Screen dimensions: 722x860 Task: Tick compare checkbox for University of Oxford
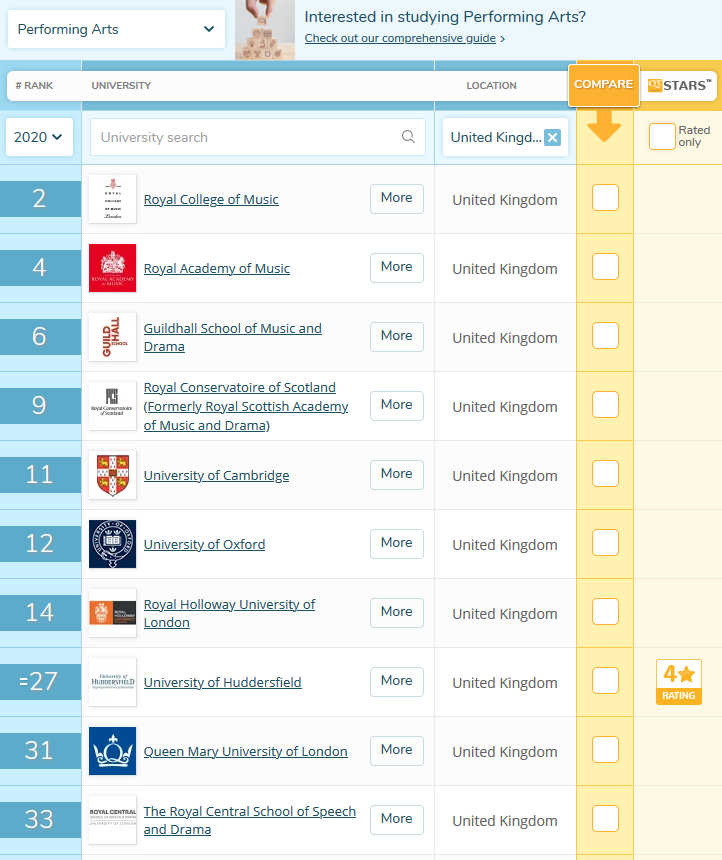[x=605, y=542]
